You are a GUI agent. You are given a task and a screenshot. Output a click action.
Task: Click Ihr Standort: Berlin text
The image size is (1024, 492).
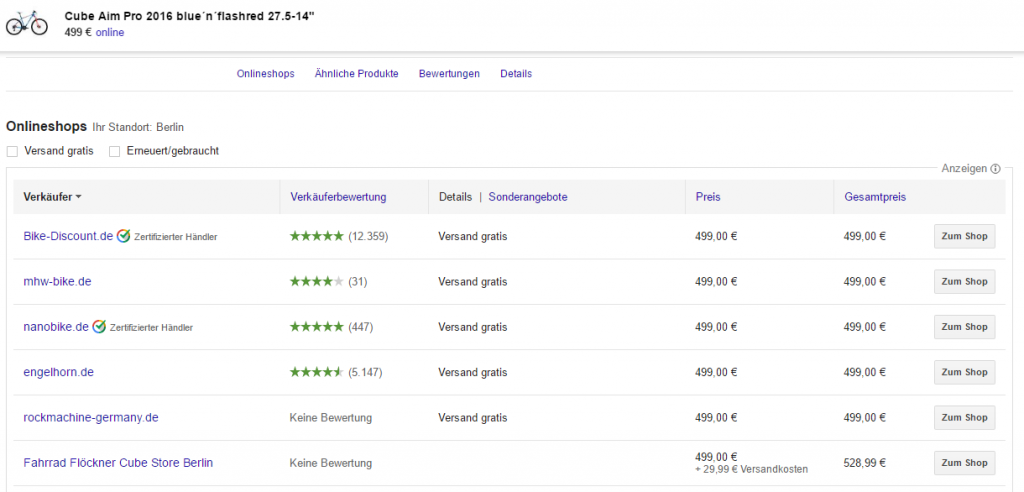pyautogui.click(x=138, y=127)
